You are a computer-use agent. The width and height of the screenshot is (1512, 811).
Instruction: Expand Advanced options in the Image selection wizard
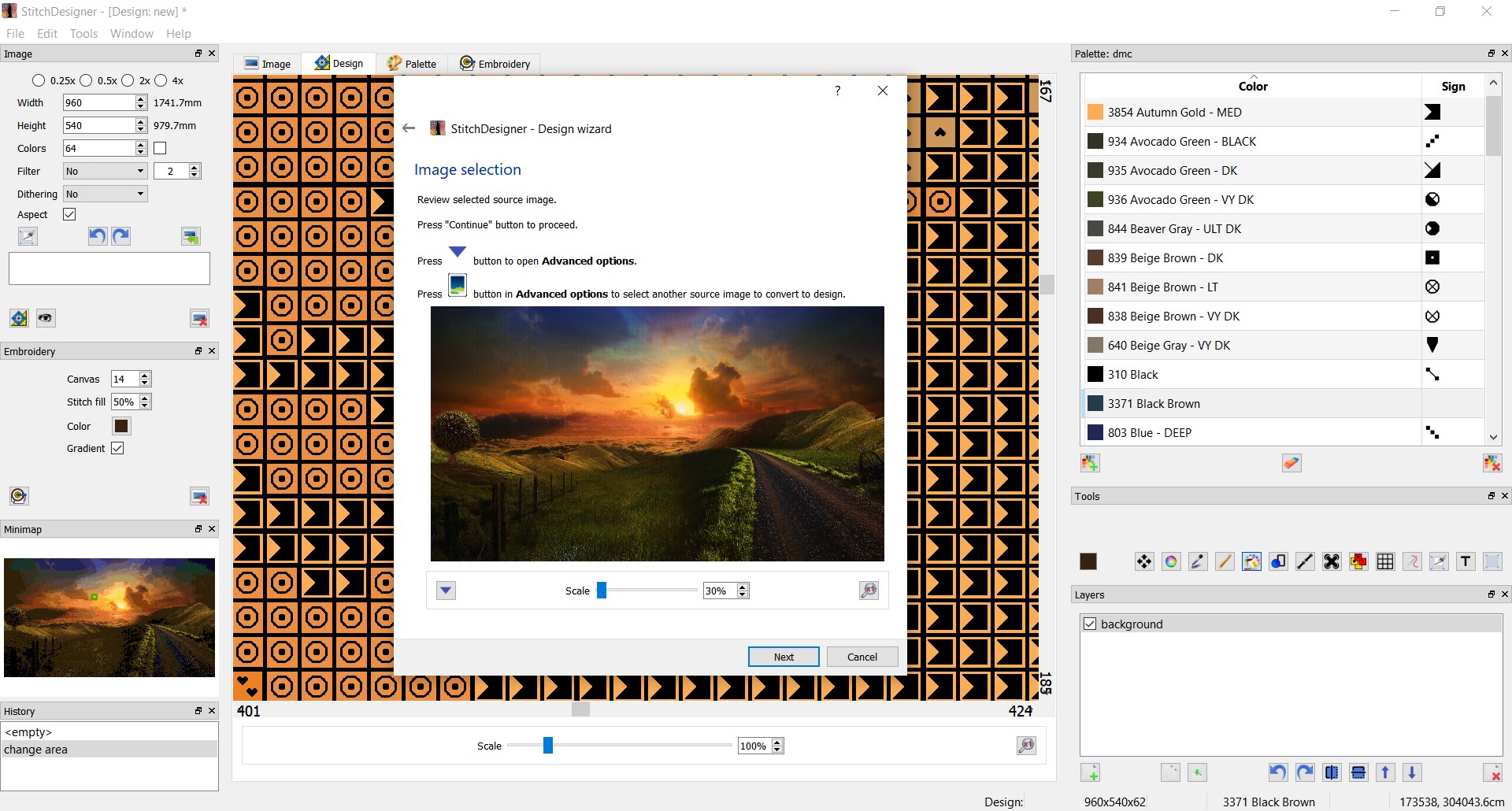coord(445,590)
